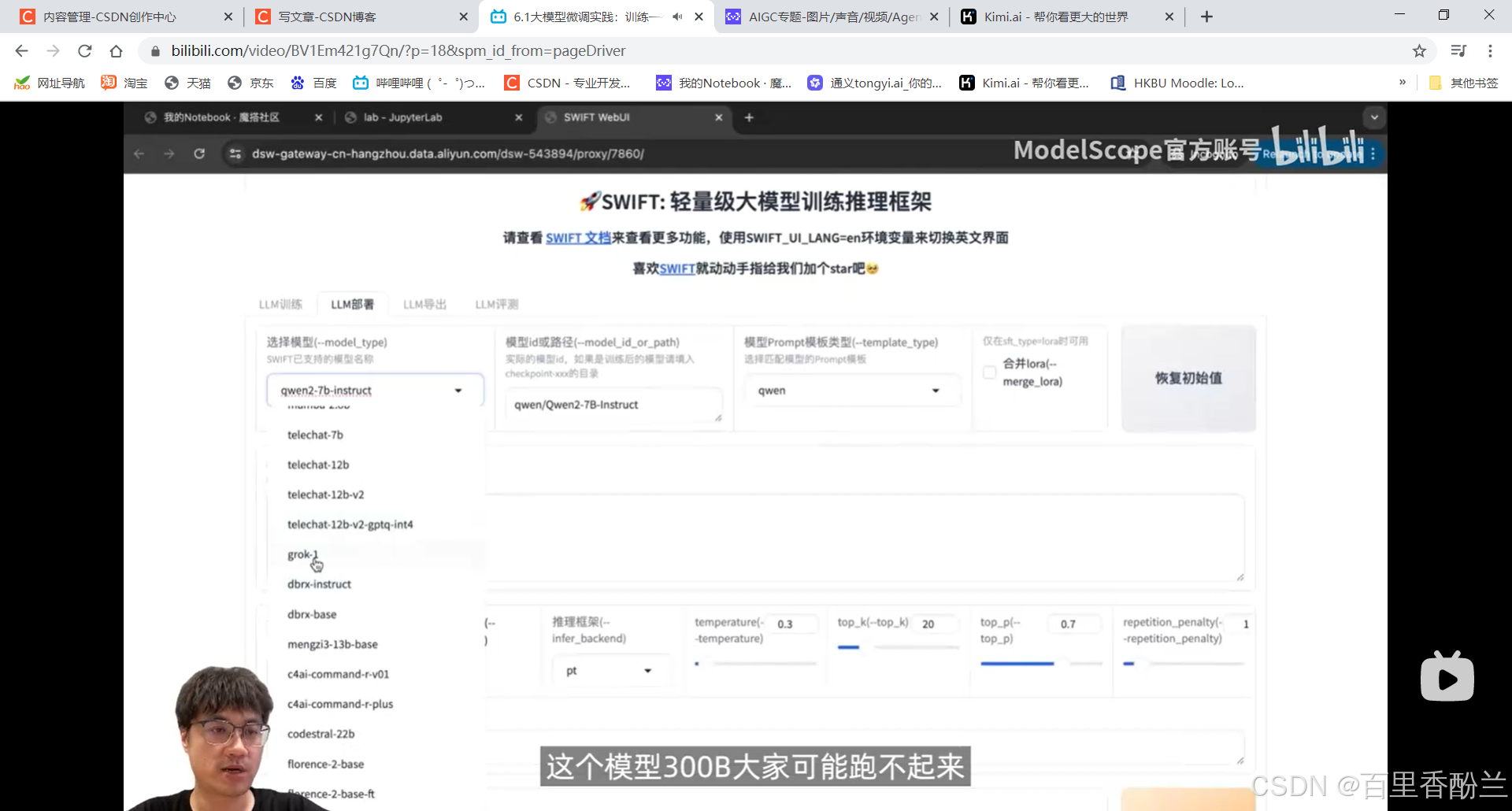Open the HKBU Moodle bookmark
The width and height of the screenshot is (1512, 811).
point(1177,83)
